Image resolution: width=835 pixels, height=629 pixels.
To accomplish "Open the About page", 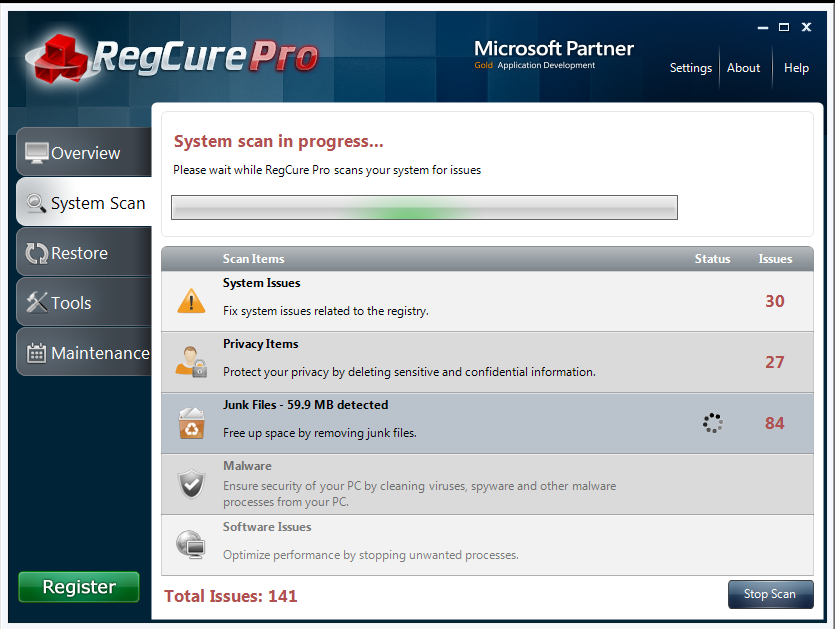I will click(x=743, y=68).
